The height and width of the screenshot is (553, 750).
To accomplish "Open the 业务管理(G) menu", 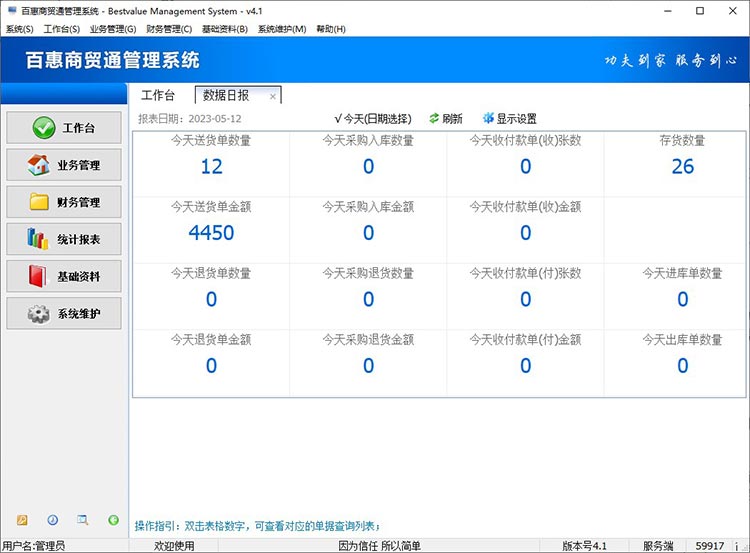I will (113, 29).
